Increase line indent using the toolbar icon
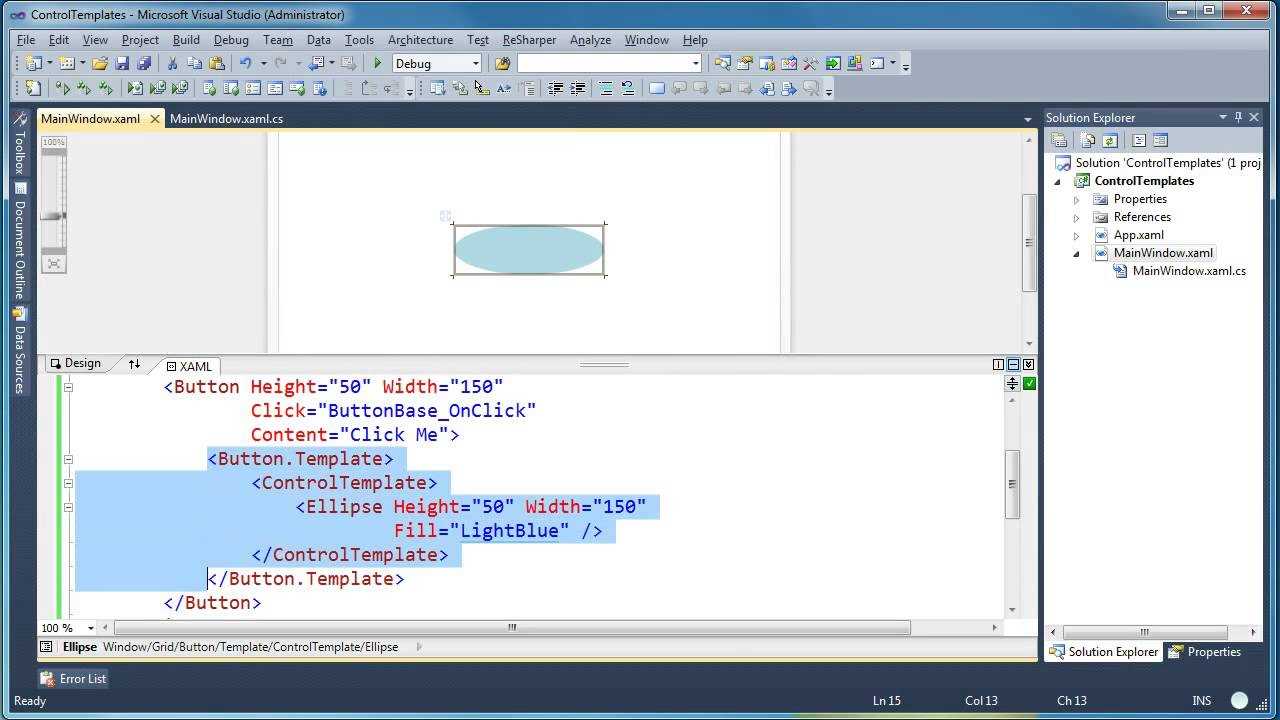 577,88
